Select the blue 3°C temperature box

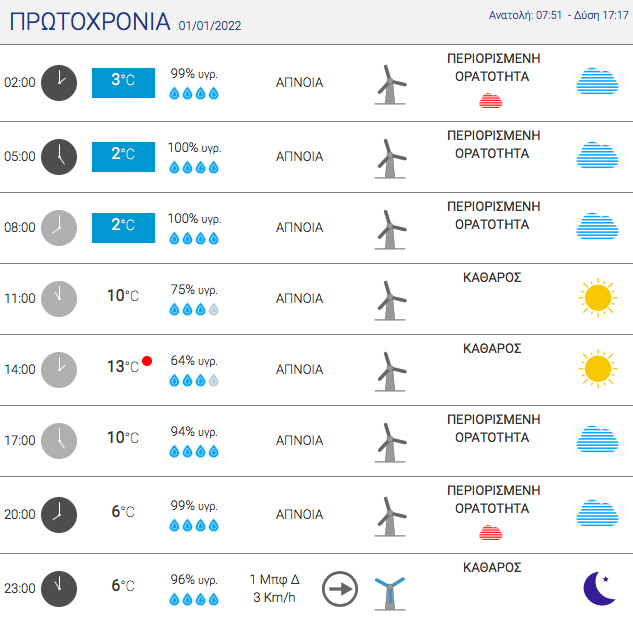point(124,83)
